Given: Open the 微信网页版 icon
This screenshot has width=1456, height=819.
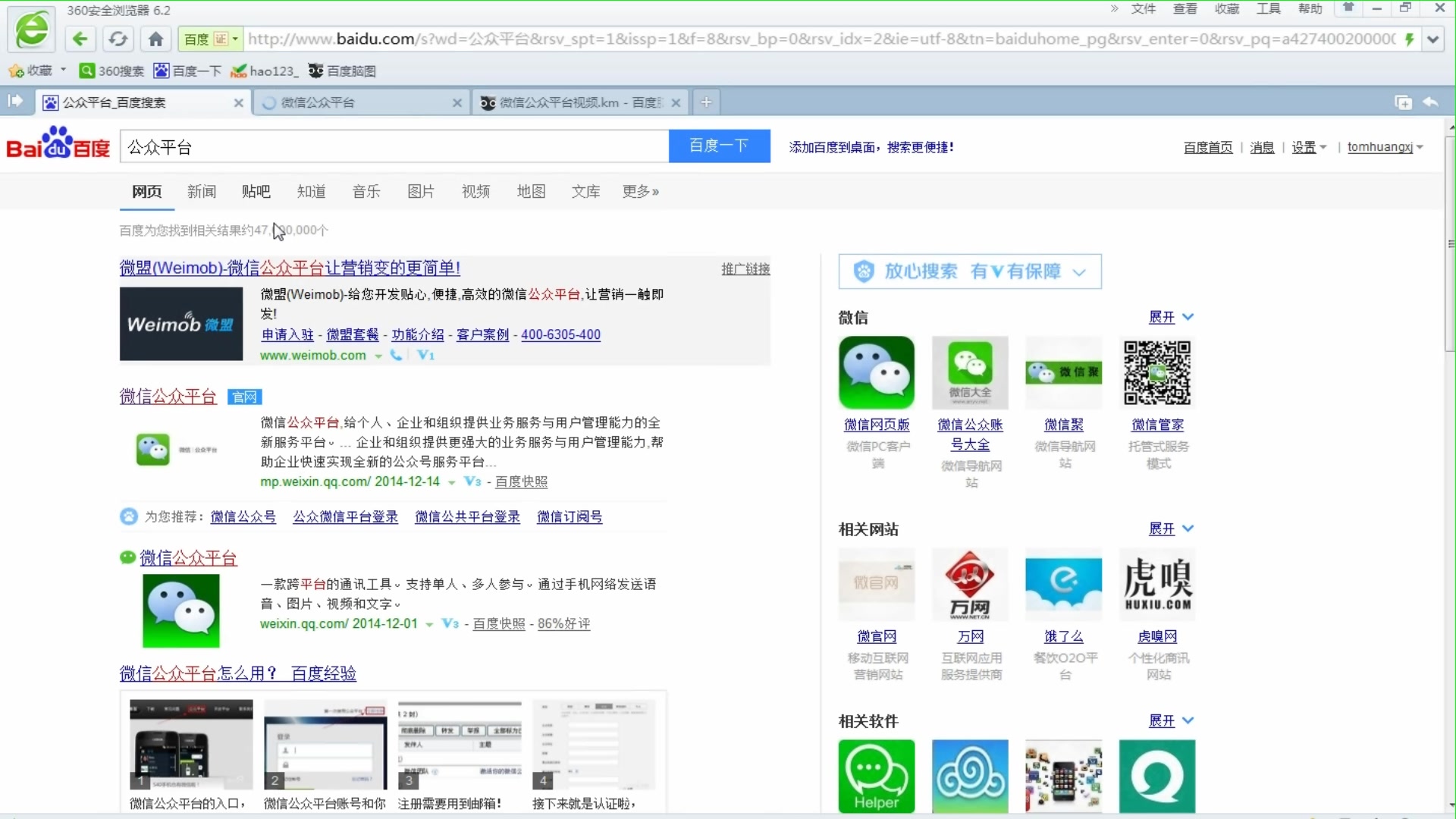Looking at the screenshot, I should point(877,373).
